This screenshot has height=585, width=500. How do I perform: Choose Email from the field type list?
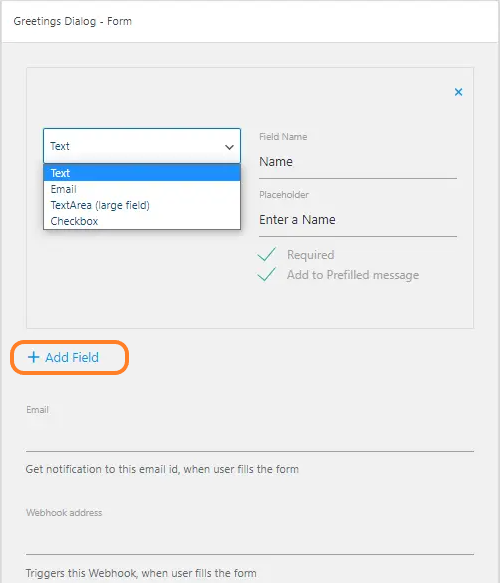(142, 189)
